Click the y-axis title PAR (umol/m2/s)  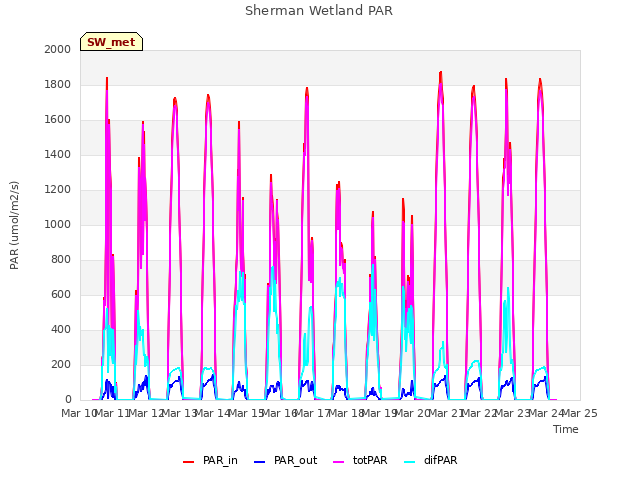click(14, 225)
